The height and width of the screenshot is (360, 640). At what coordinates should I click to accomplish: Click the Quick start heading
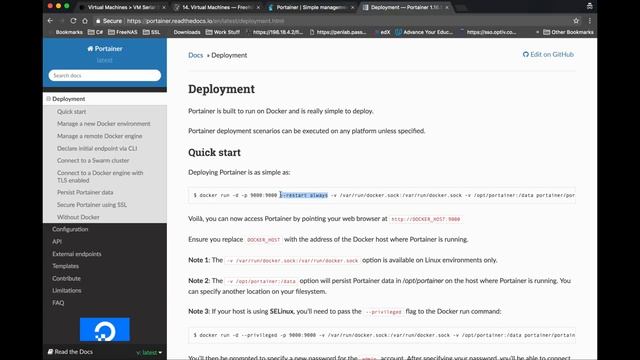click(x=214, y=152)
